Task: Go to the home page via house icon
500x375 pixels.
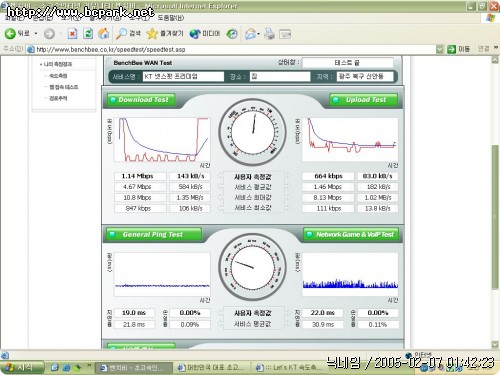Action: 104,33
